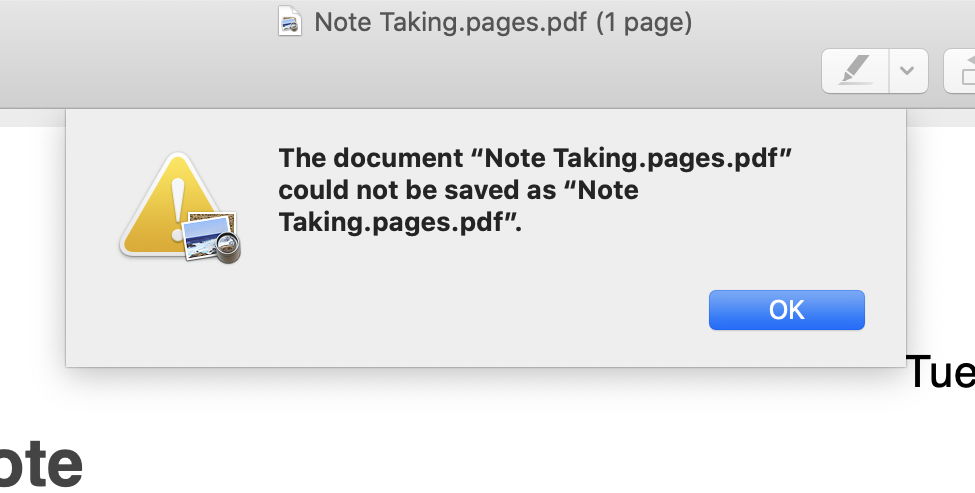This screenshot has height=493, width=975.
Task: Click "could not be saved as" text
Action: 422,190
